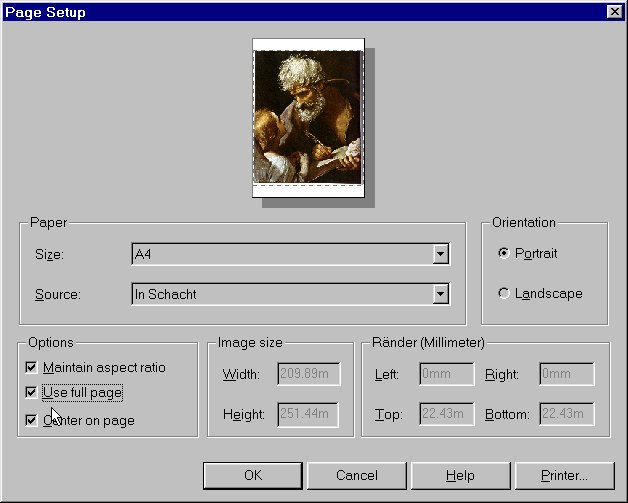Viewport: 628px width, 503px height.
Task: Click the Bottom margin field
Action: pyautogui.click(x=566, y=415)
